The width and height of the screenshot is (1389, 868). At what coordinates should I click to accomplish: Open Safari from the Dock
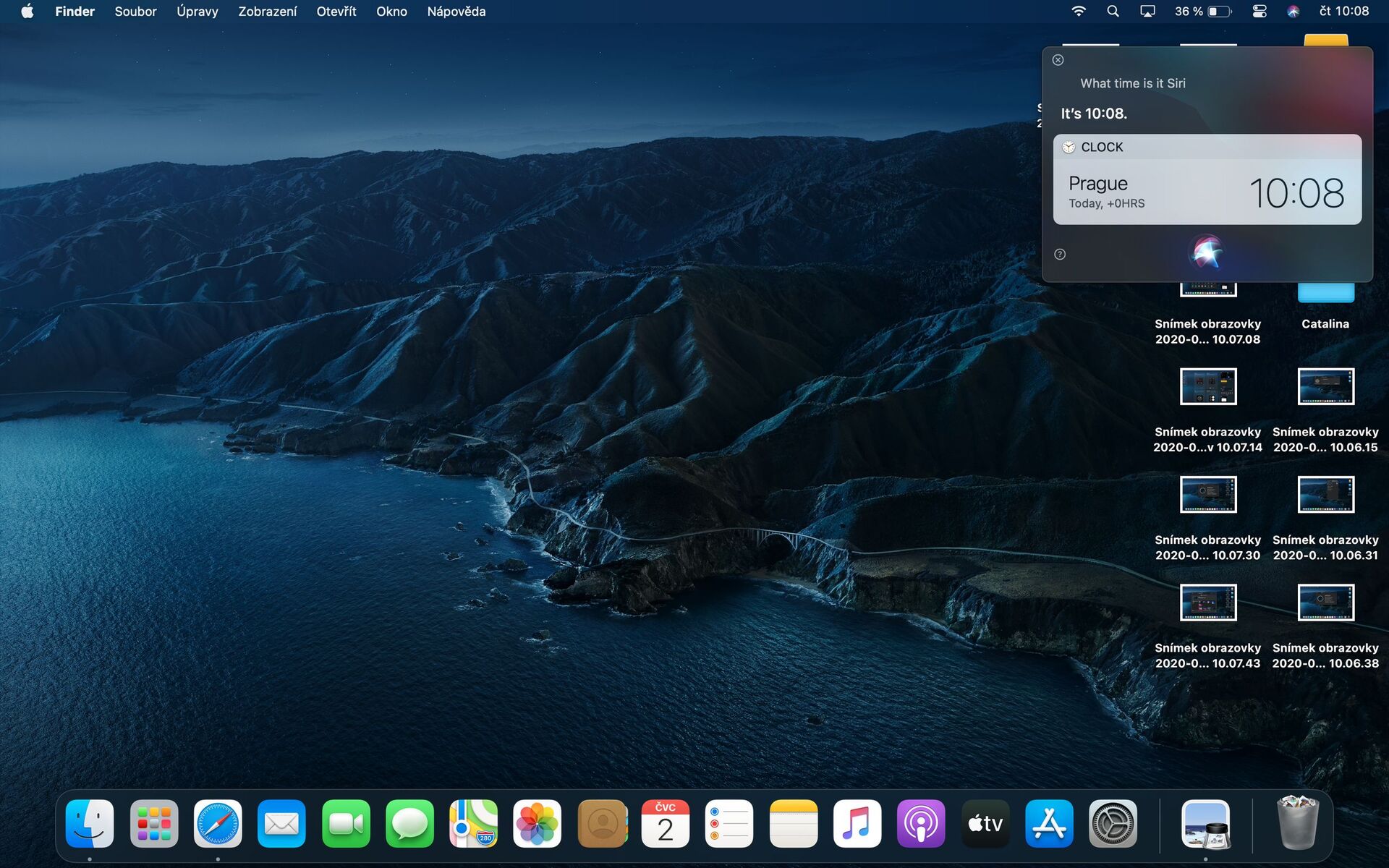click(218, 823)
